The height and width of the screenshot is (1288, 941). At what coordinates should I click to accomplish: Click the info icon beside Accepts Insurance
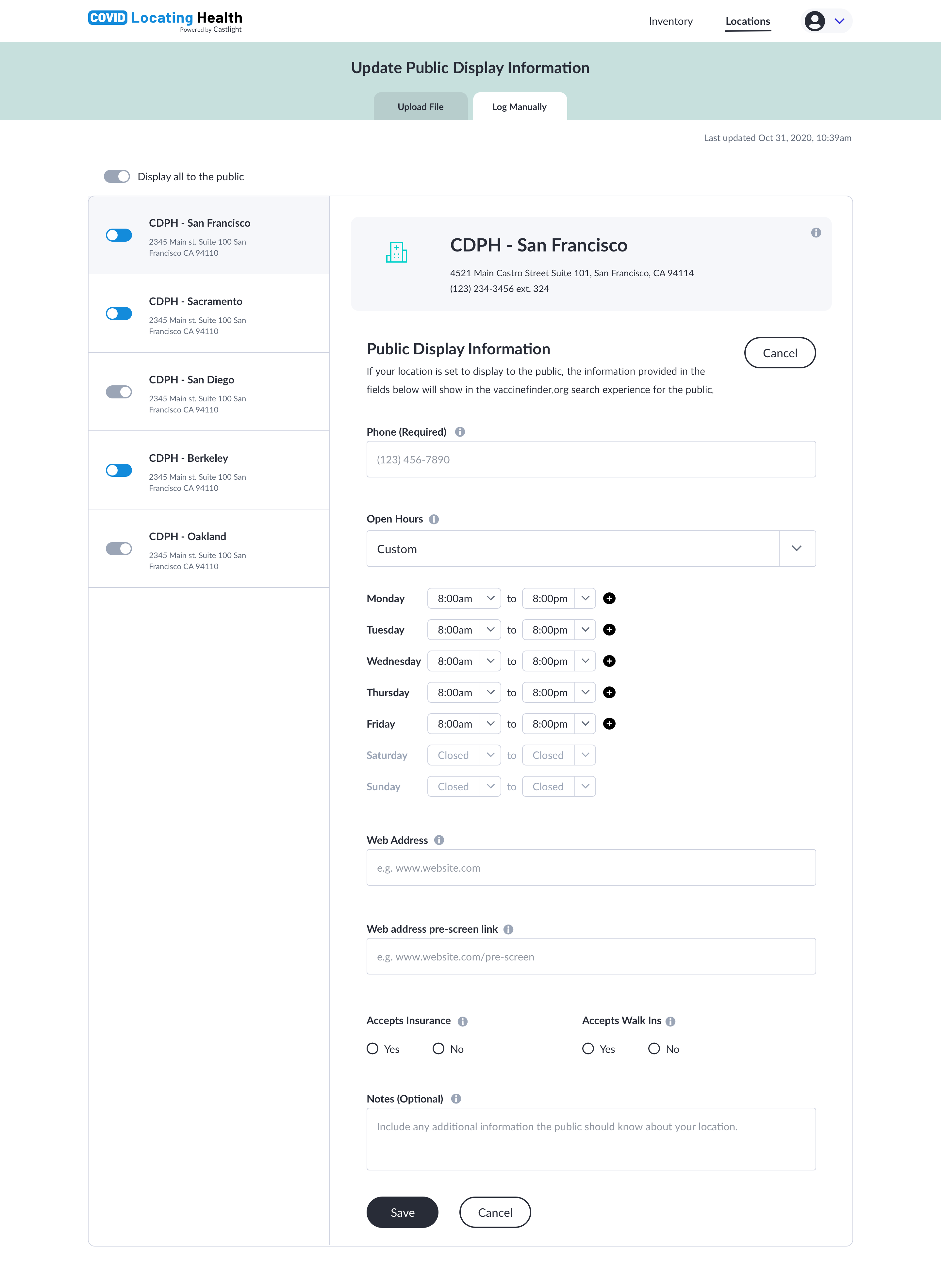[463, 1021]
